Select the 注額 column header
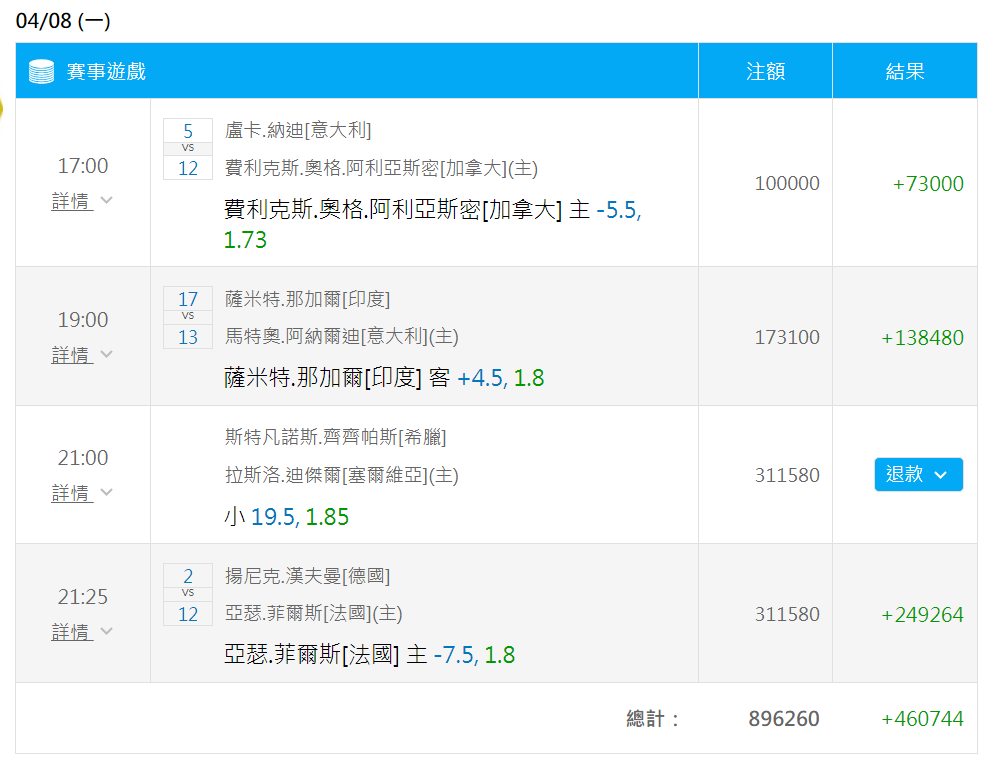990x766 pixels. click(x=765, y=71)
